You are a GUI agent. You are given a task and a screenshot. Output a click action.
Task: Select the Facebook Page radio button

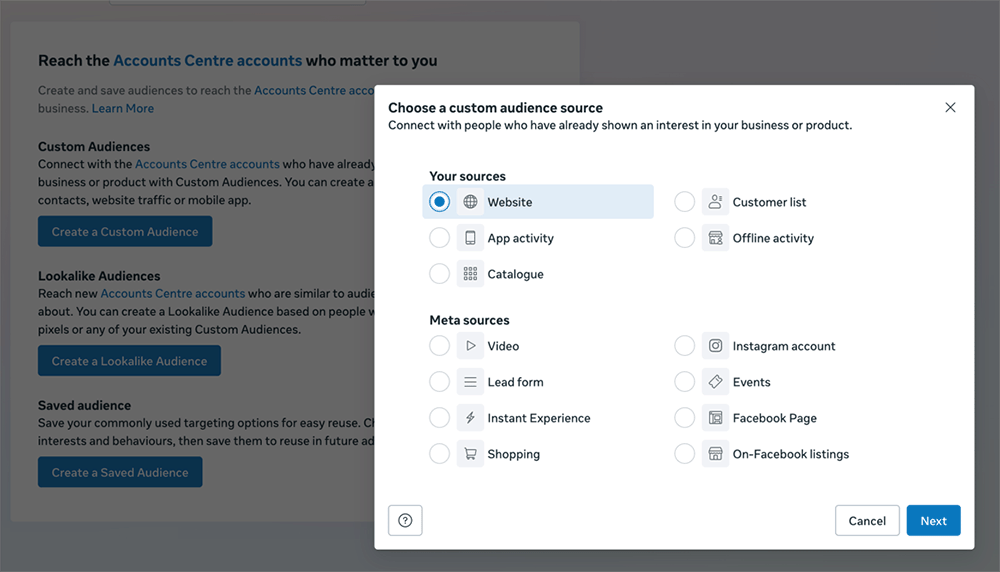684,418
